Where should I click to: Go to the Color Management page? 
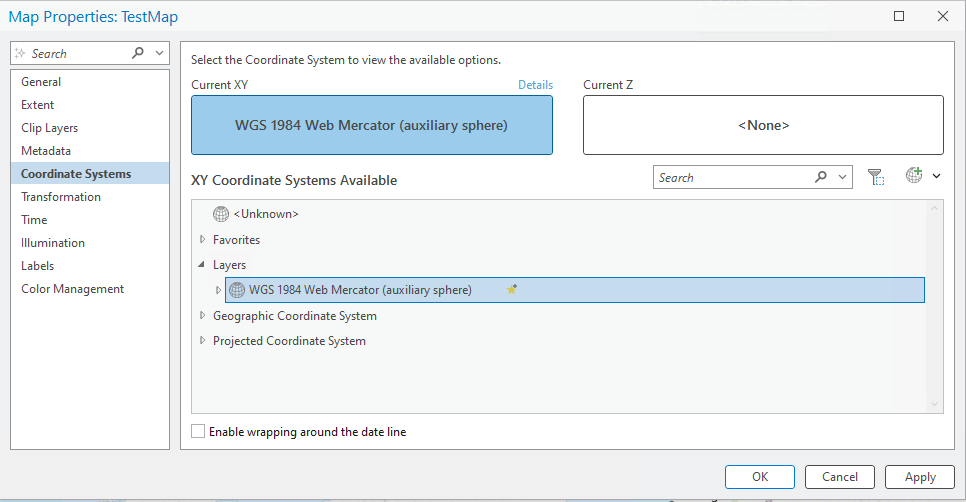(73, 289)
